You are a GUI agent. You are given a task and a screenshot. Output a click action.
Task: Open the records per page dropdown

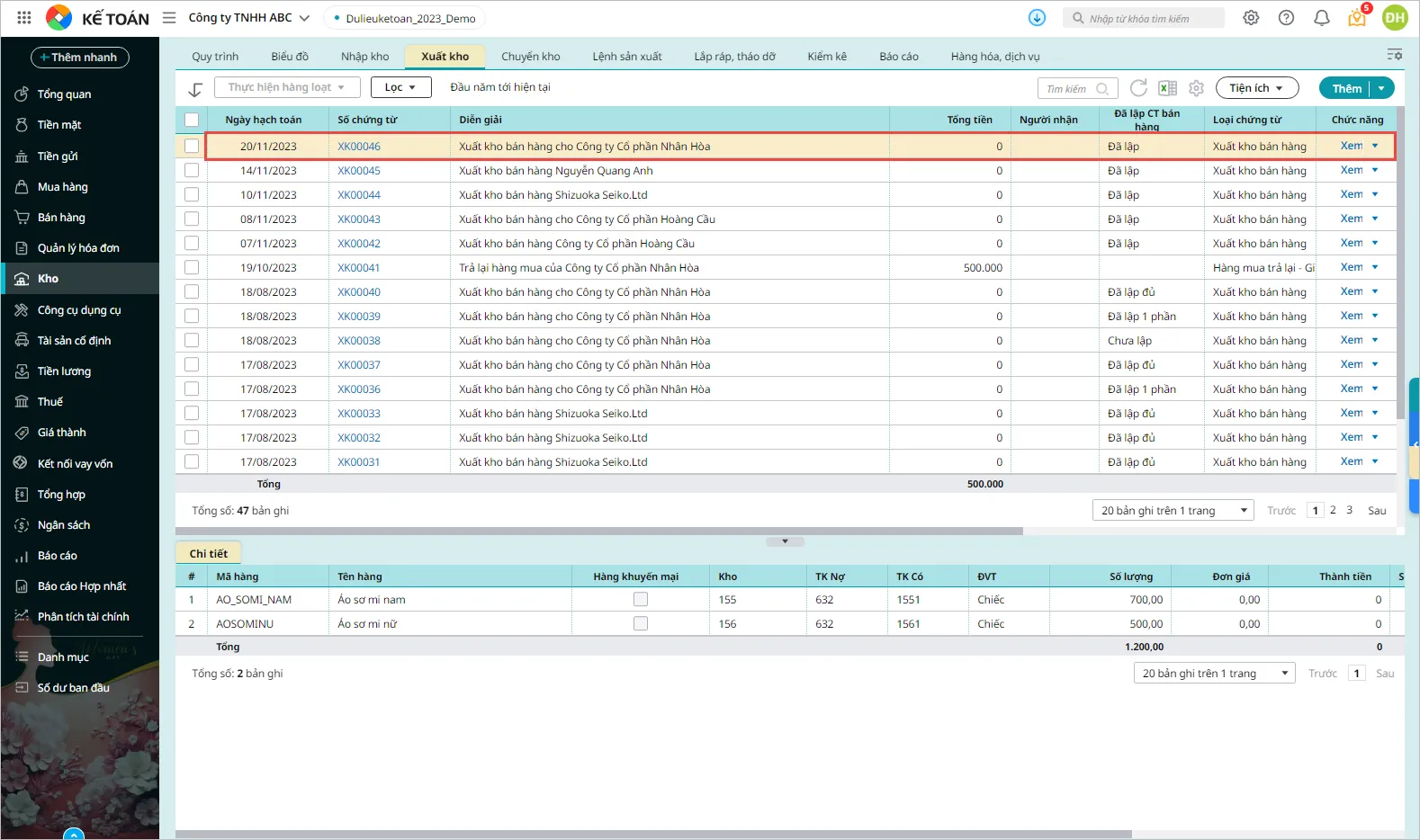click(1173, 511)
